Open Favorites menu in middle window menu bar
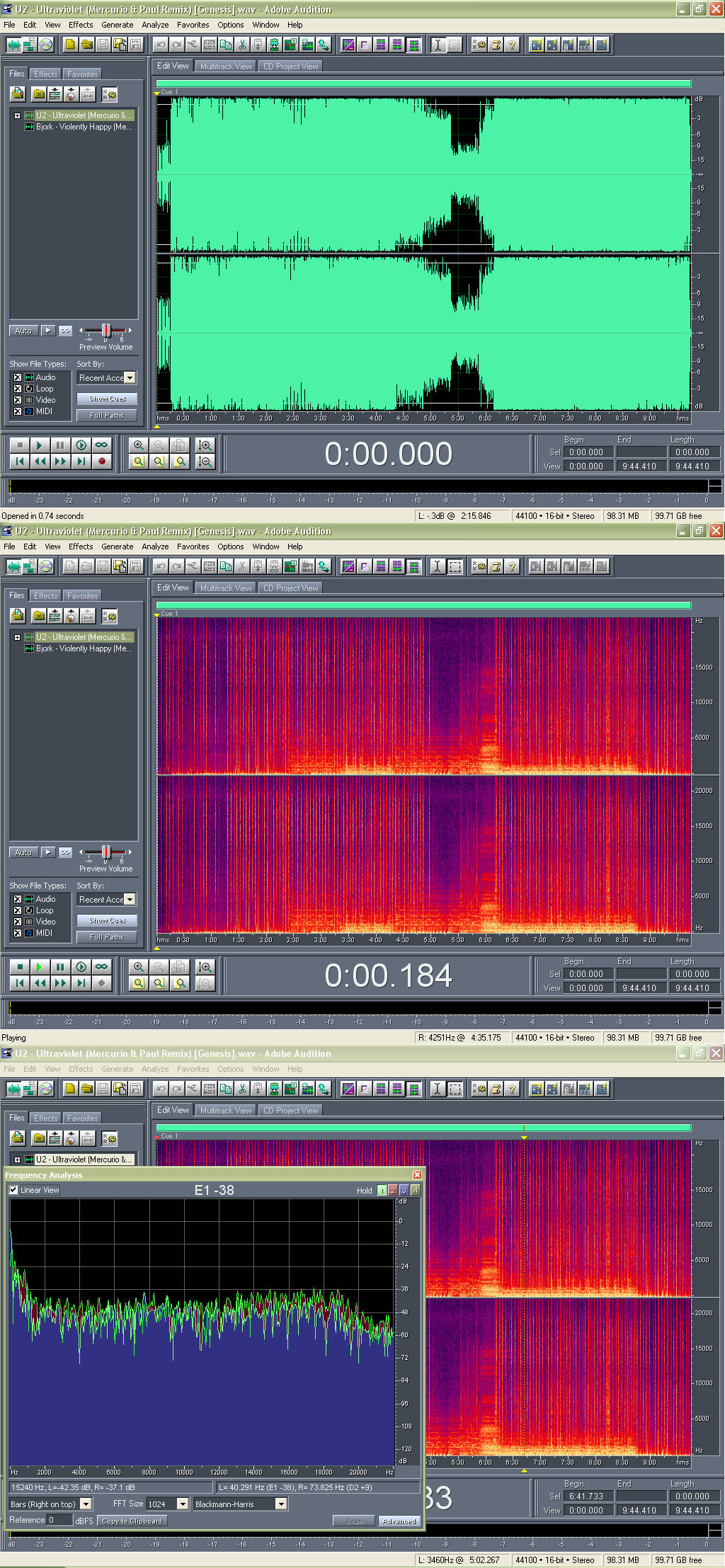 click(193, 546)
